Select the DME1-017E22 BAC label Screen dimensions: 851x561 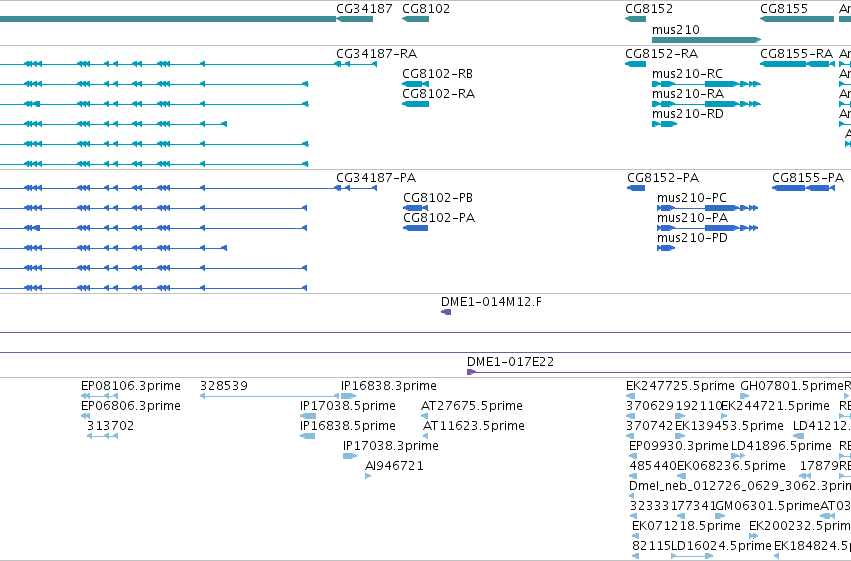point(510,362)
